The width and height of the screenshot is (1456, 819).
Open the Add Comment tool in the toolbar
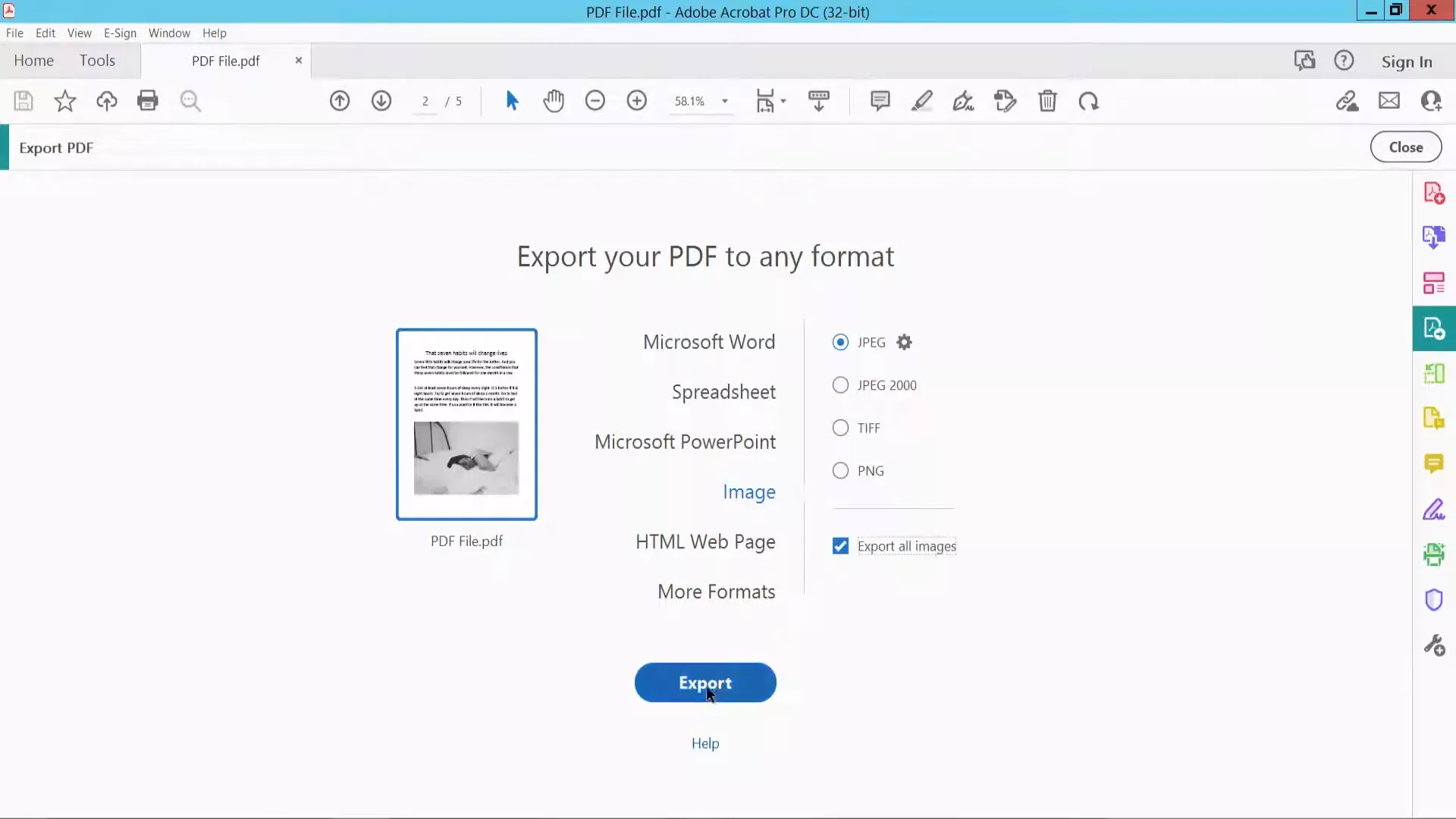pos(880,101)
